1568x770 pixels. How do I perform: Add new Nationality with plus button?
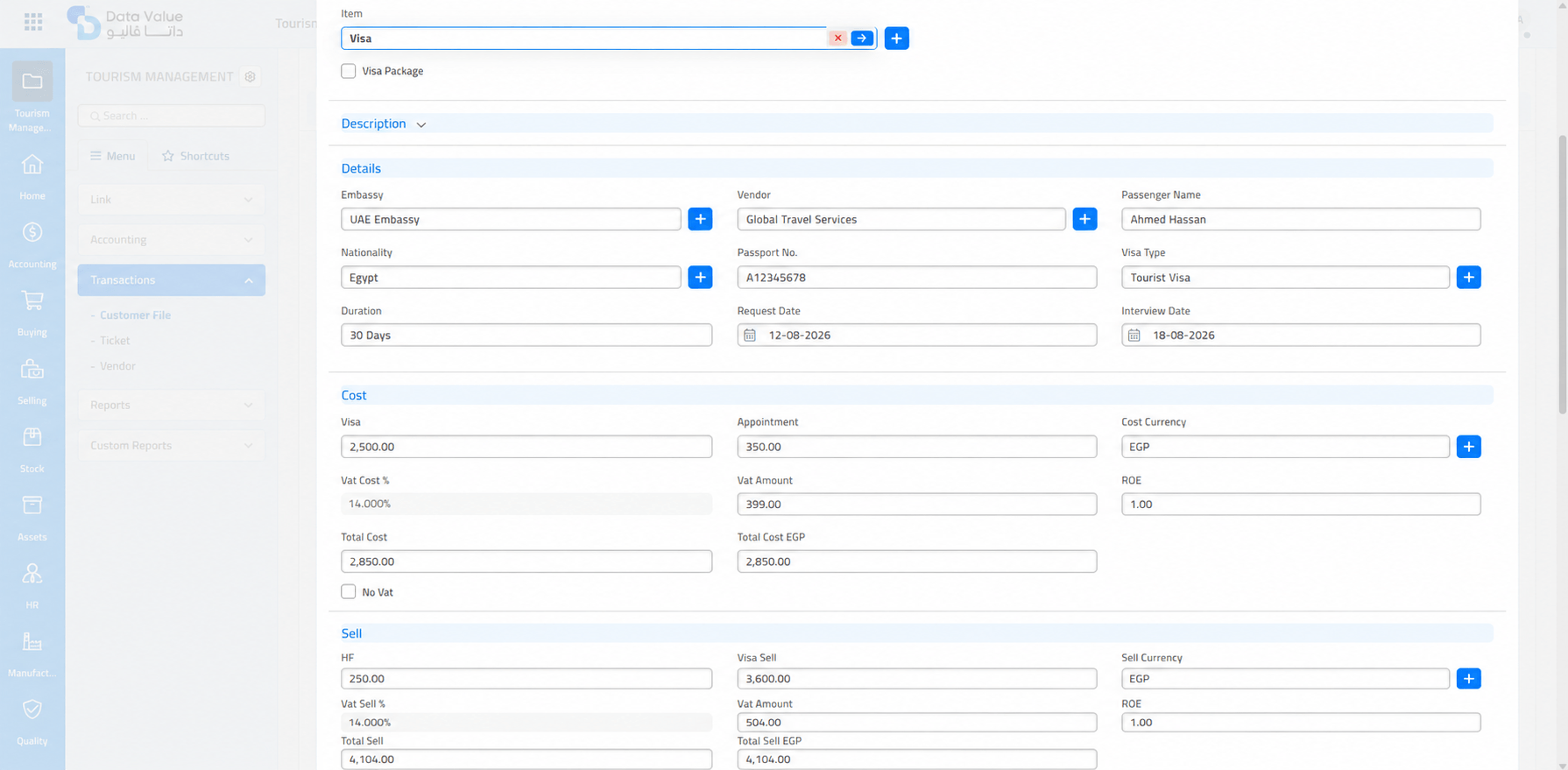click(x=700, y=278)
